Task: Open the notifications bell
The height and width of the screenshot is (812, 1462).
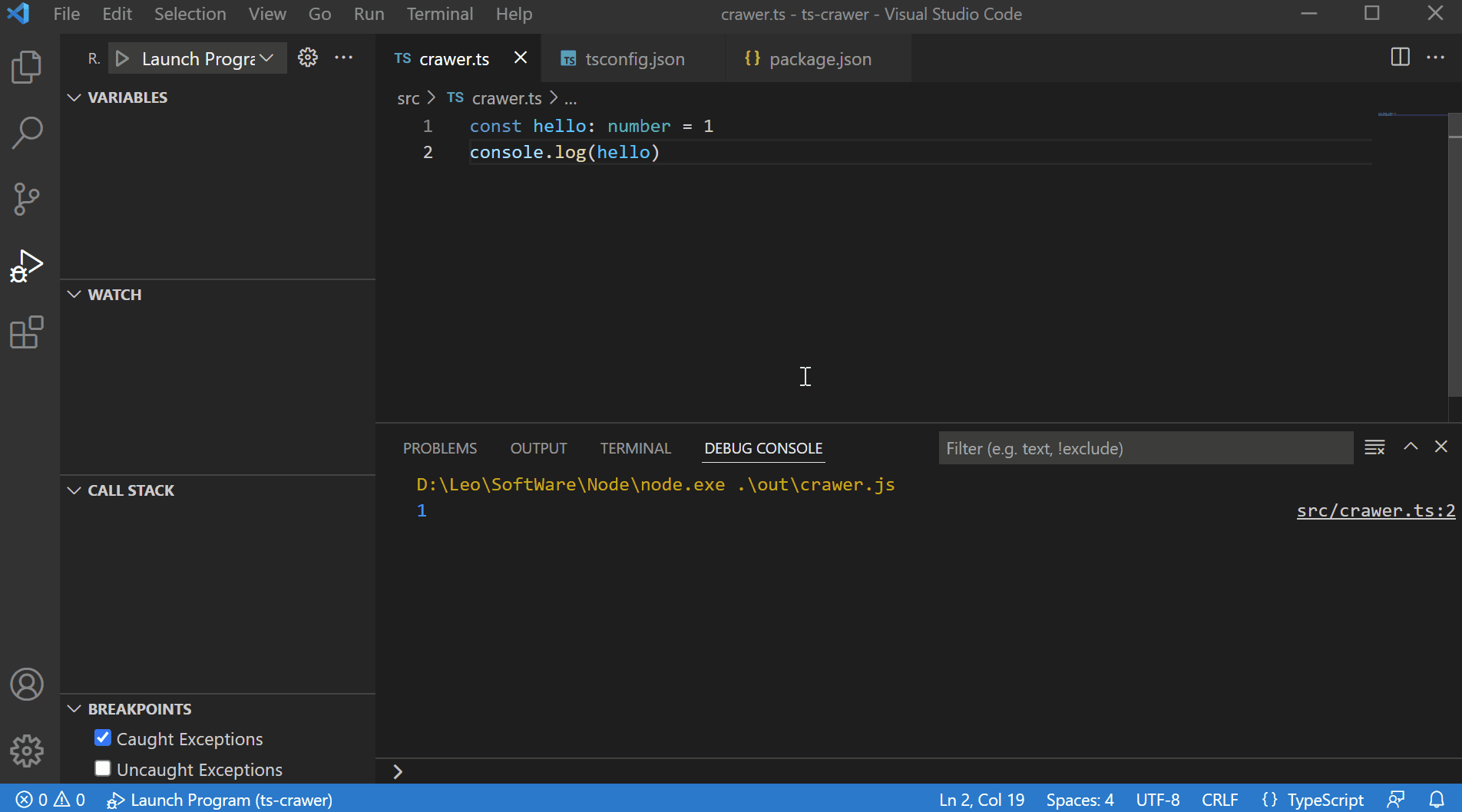Action: pos(1436,800)
